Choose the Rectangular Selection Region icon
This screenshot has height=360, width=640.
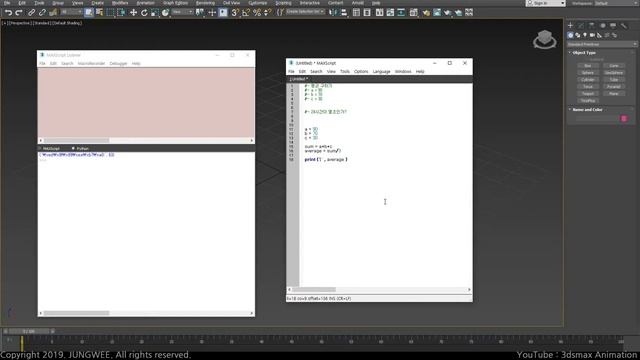click(x=110, y=13)
